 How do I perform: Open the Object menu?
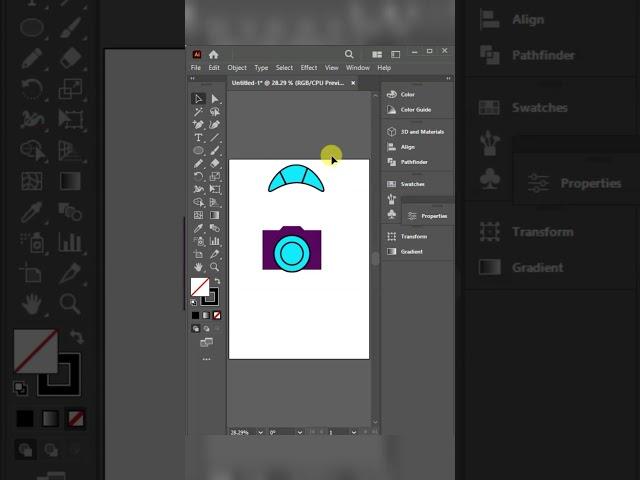237,68
